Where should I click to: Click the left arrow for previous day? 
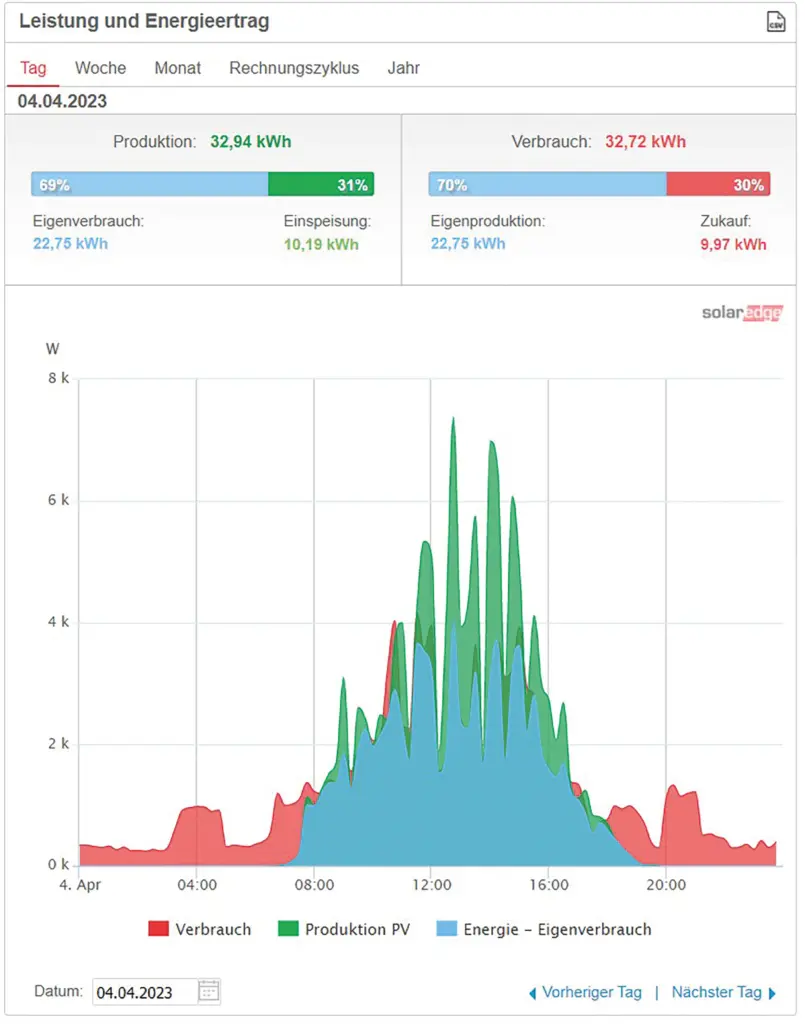pos(532,993)
